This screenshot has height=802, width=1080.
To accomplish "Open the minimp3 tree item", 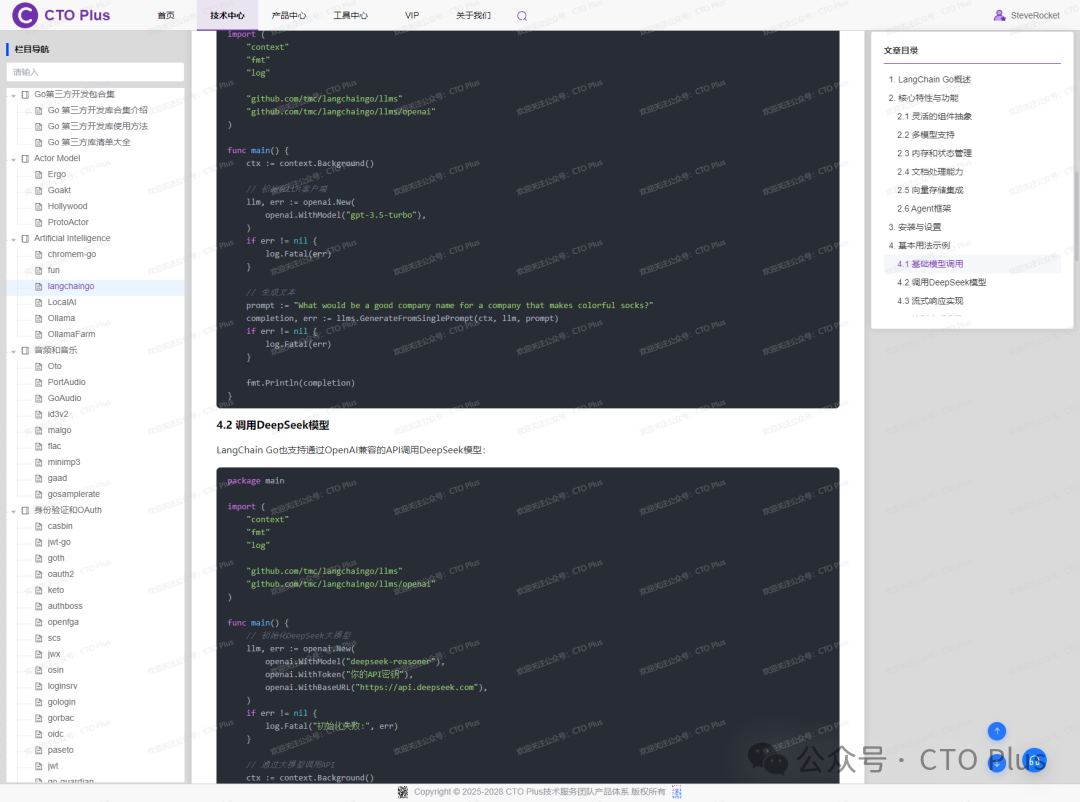I will coord(63,462).
